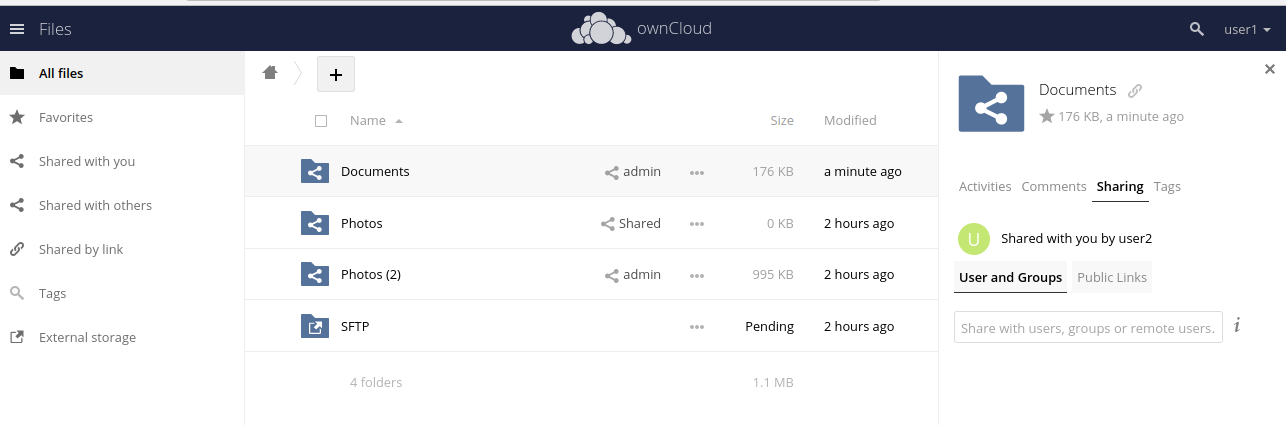Open Shared by link section

[x=122, y=249]
